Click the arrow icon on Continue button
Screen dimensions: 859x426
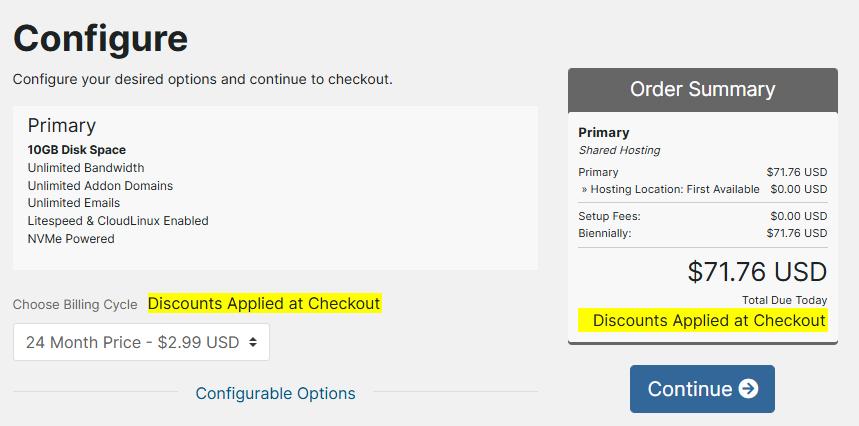coord(748,389)
